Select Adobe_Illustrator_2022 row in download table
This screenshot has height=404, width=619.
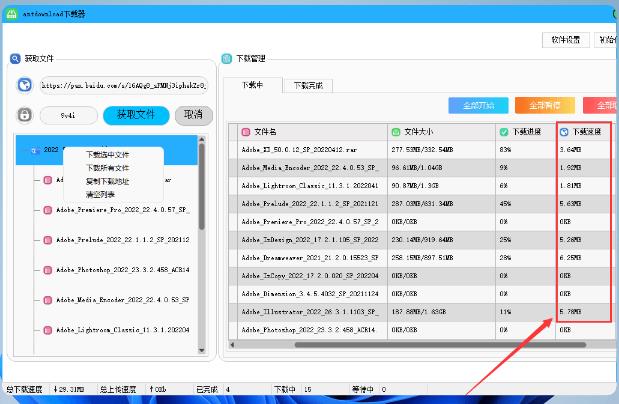click(x=422, y=312)
